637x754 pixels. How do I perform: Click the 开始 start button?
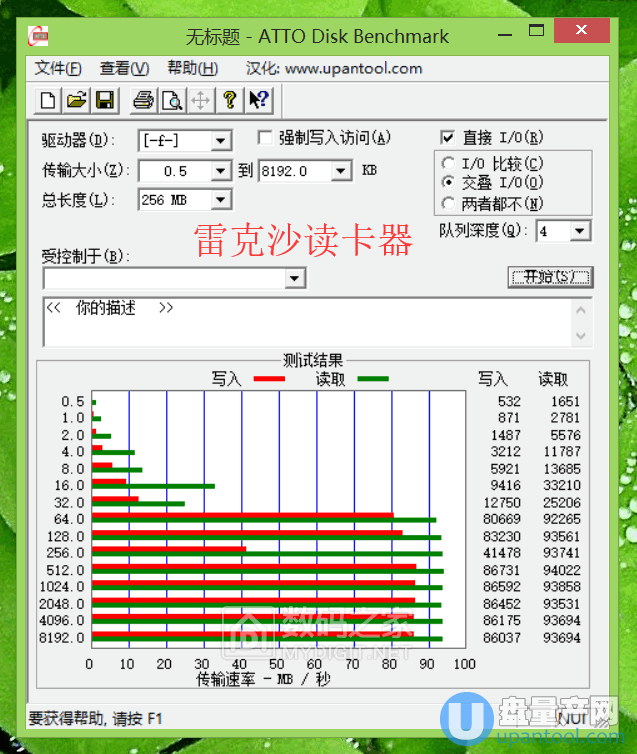pyautogui.click(x=550, y=277)
